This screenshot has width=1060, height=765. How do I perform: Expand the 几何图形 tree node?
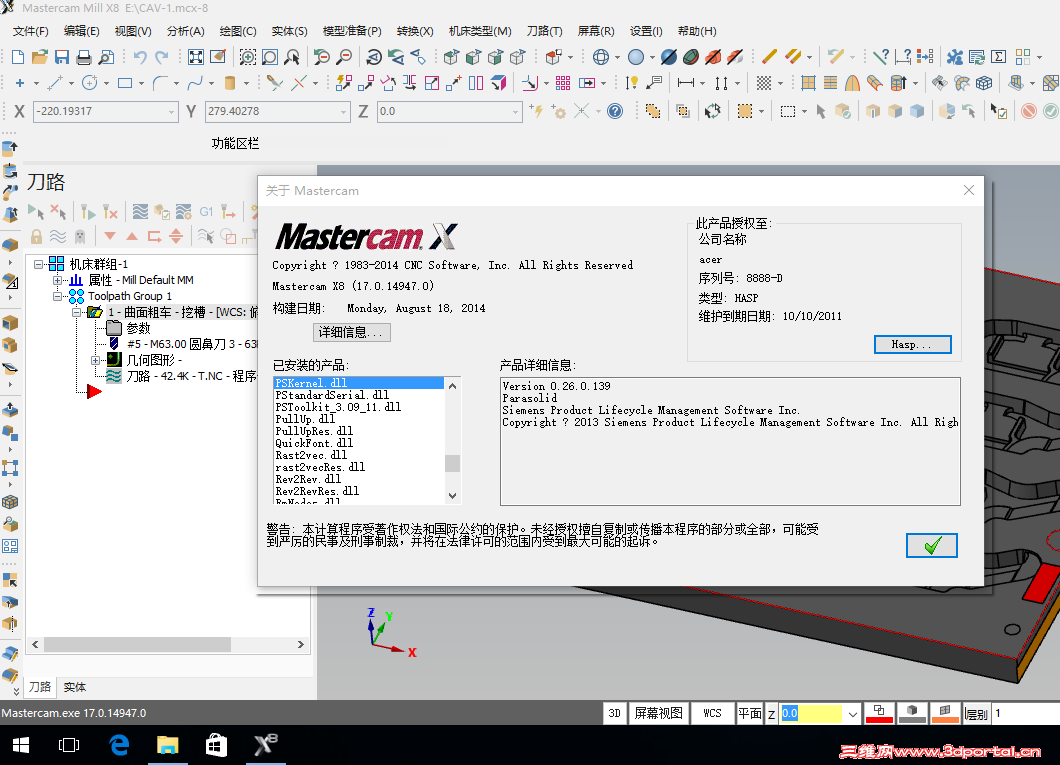(95, 360)
